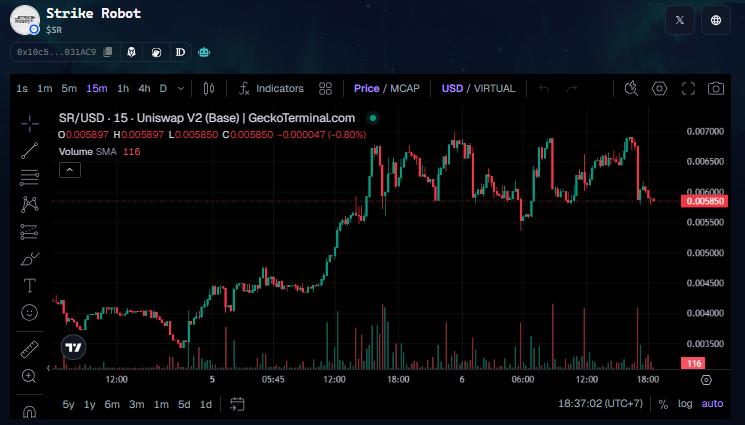
Task: Toggle auto scale mode
Action: [712, 404]
